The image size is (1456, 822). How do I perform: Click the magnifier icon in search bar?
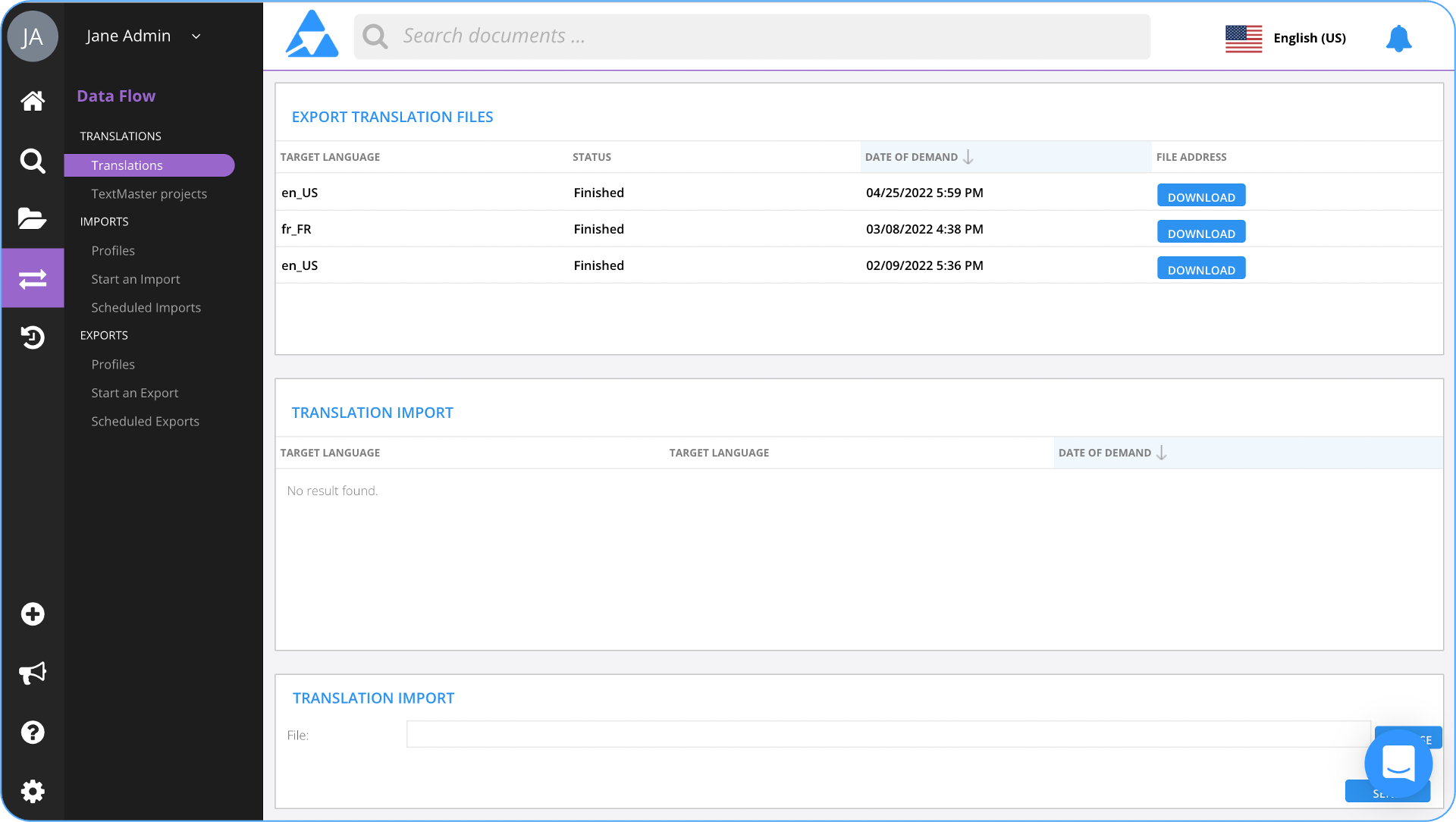click(x=375, y=36)
